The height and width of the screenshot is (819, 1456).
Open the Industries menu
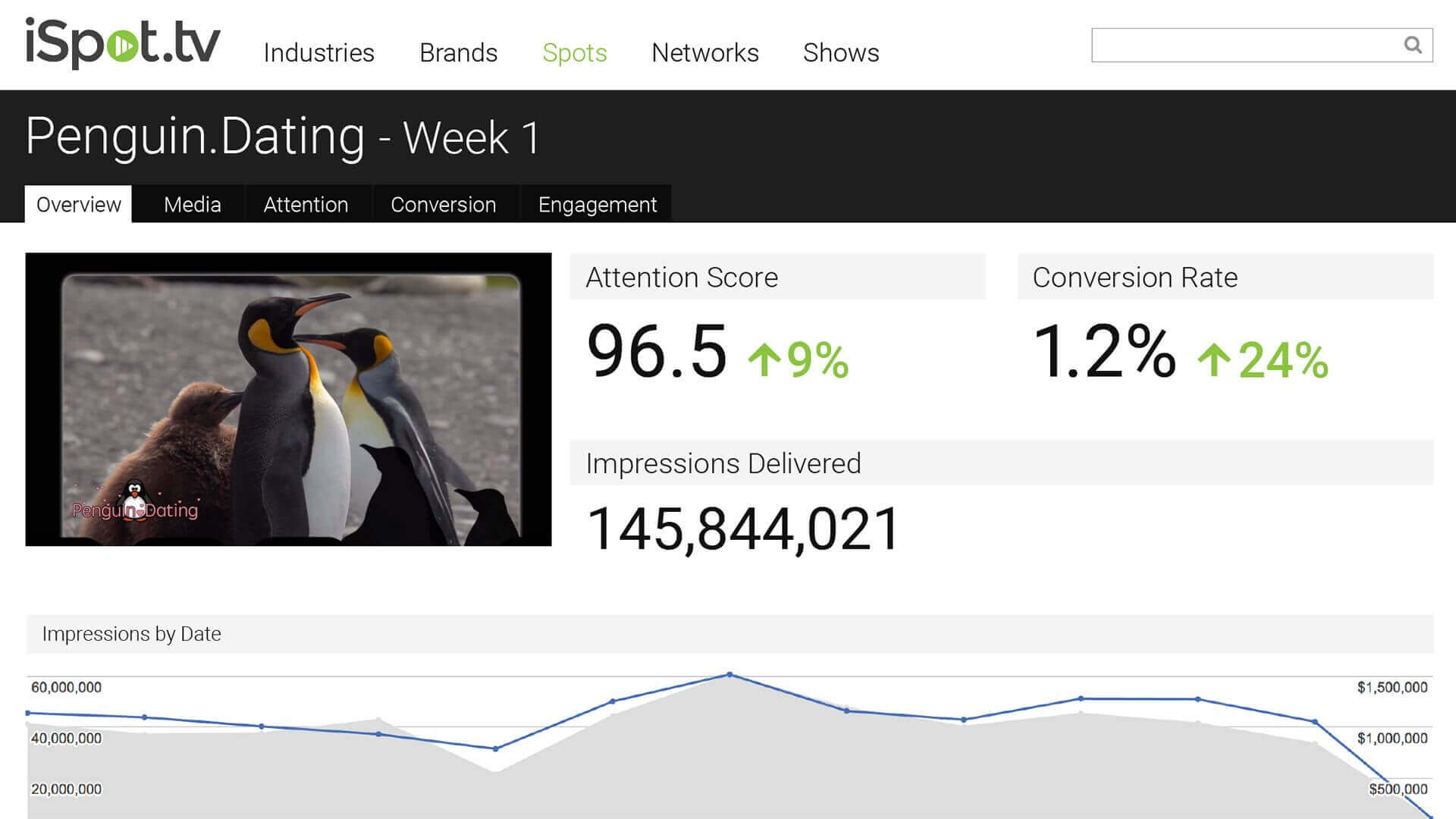[x=319, y=52]
